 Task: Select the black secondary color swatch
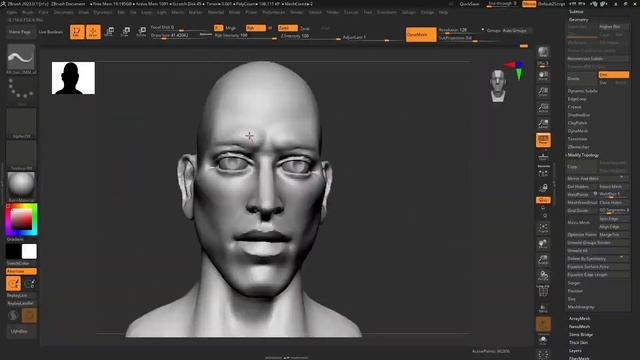coord(13,251)
